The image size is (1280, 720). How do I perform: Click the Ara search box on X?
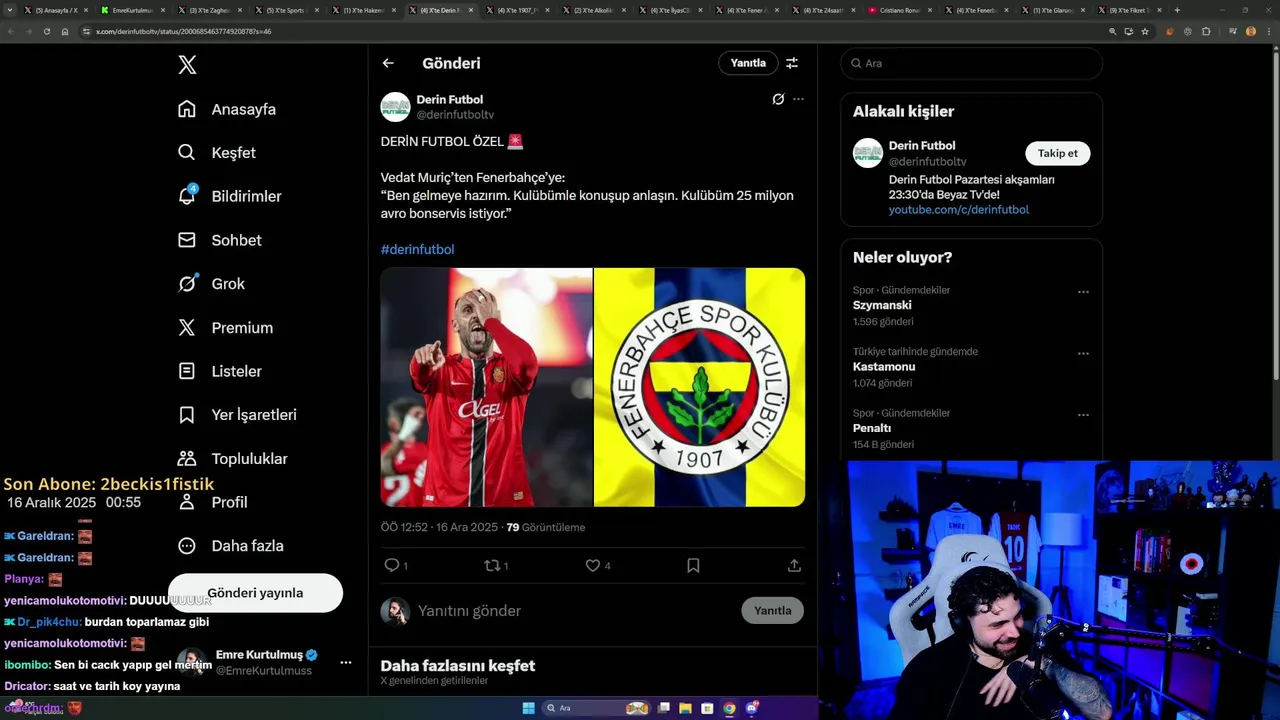pyautogui.click(x=971, y=63)
